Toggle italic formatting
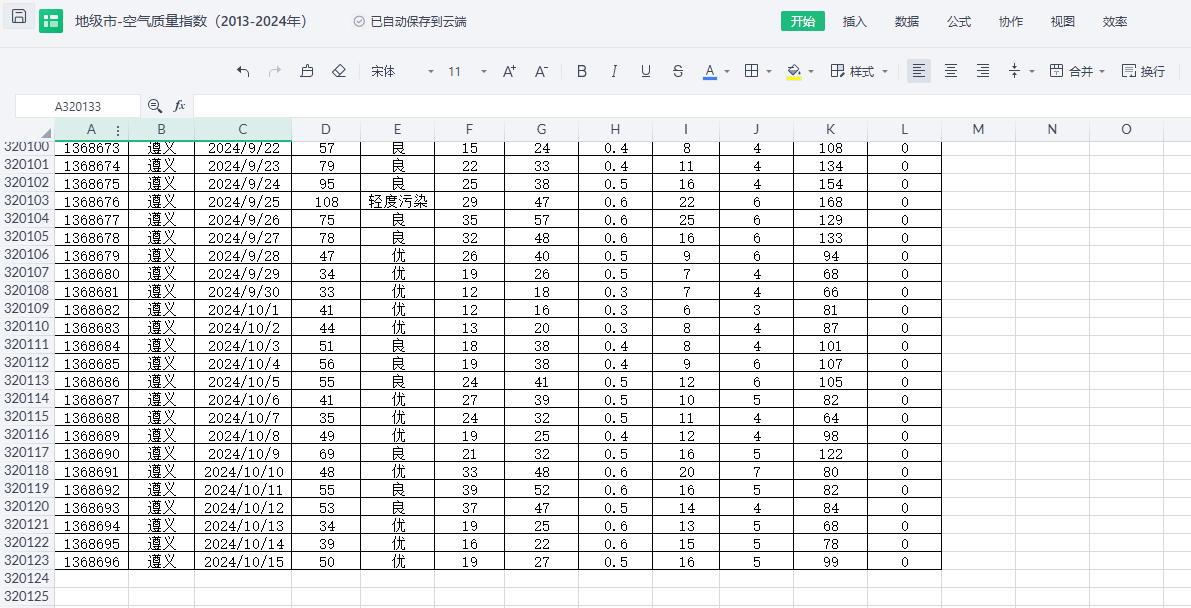 click(x=614, y=71)
